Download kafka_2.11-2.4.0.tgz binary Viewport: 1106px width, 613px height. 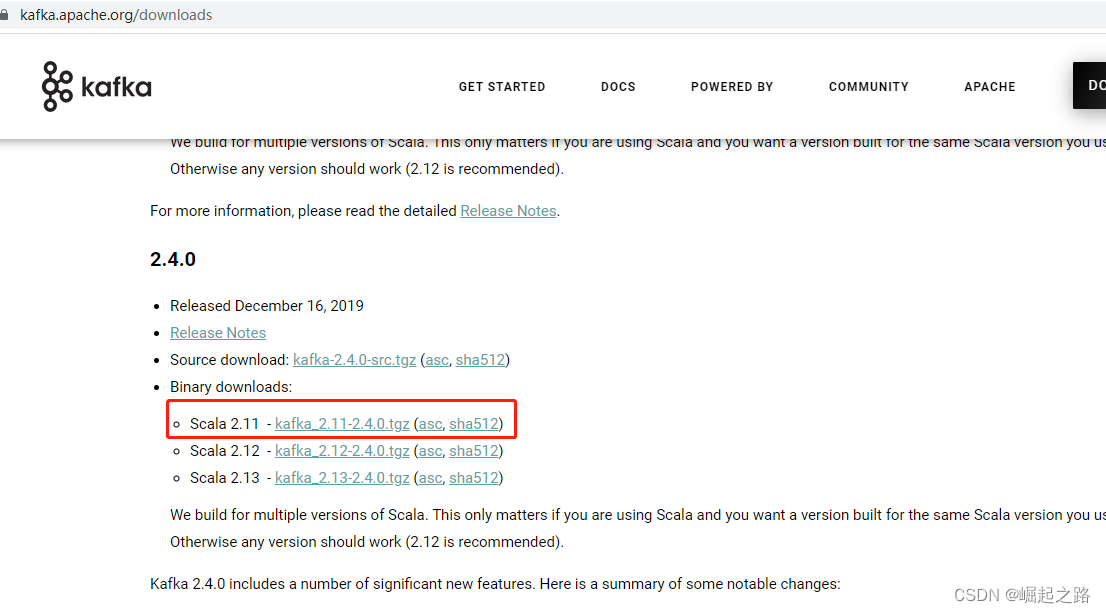pos(342,424)
